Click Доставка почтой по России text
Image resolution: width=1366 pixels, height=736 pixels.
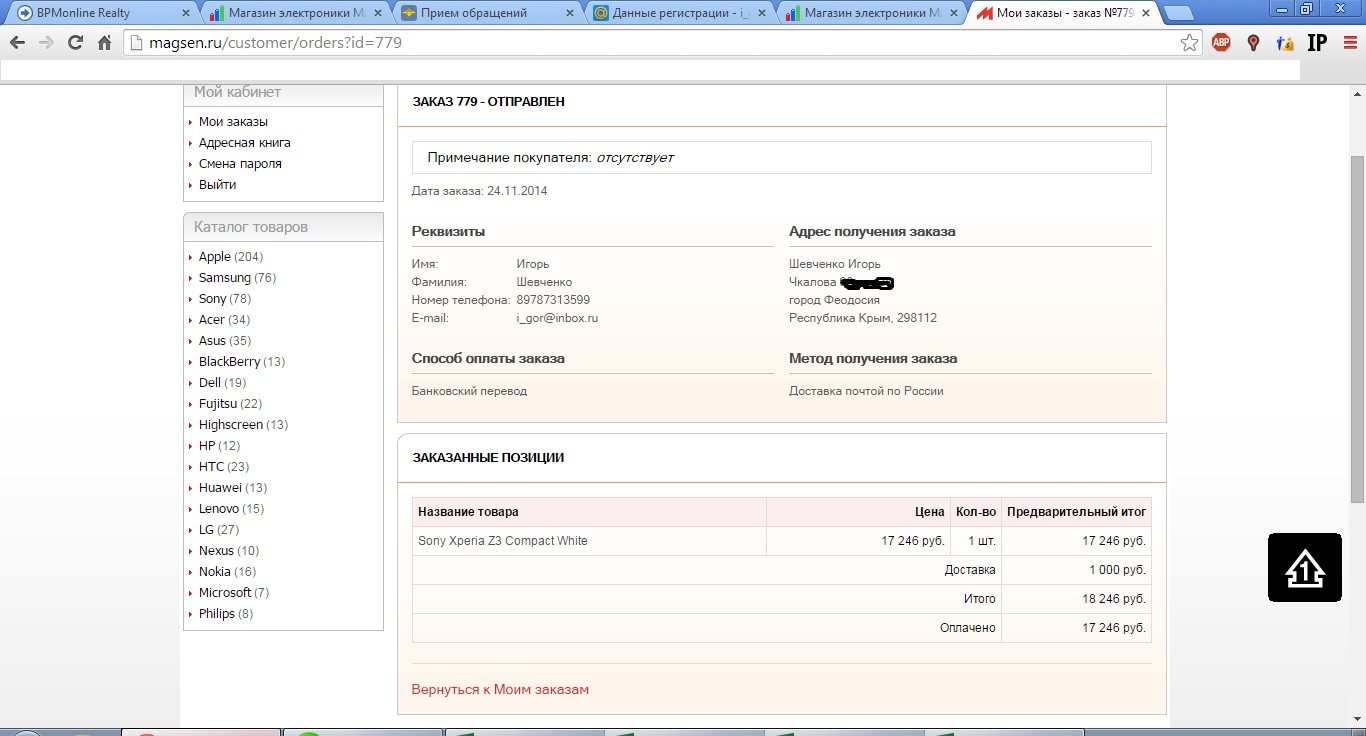tap(866, 391)
